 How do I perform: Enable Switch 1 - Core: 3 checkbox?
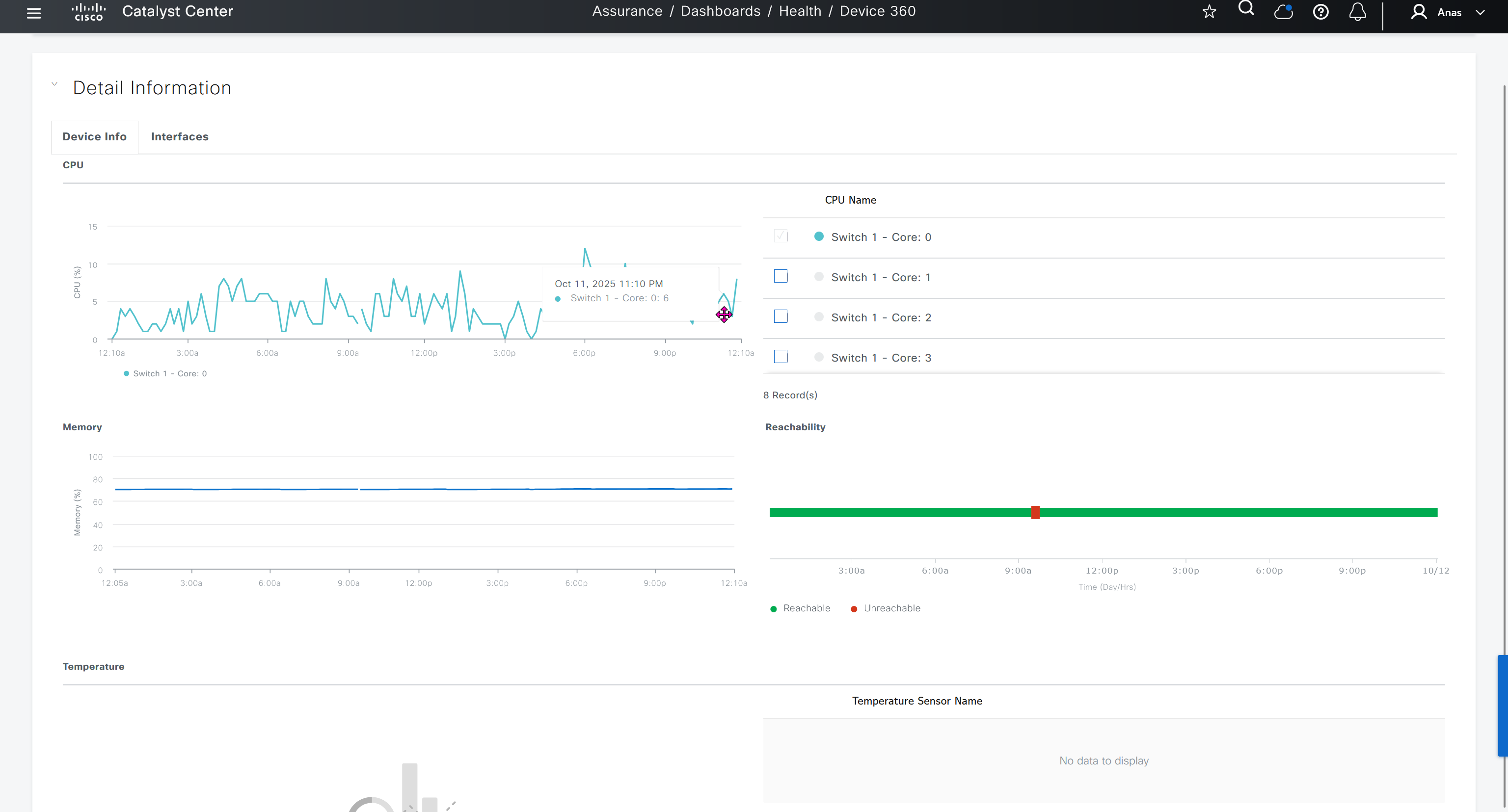[x=781, y=357]
